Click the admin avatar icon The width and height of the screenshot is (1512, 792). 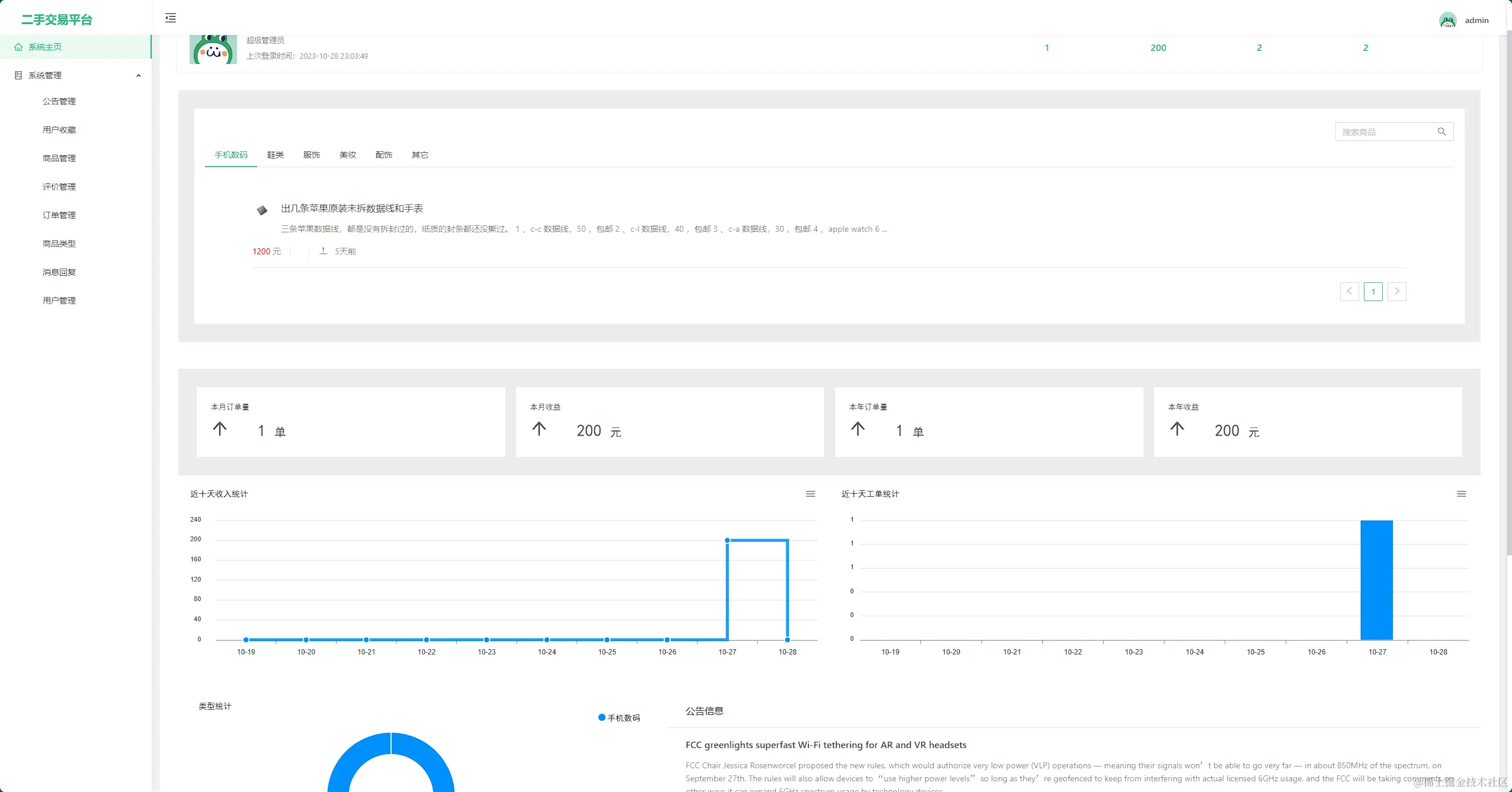point(1447,20)
